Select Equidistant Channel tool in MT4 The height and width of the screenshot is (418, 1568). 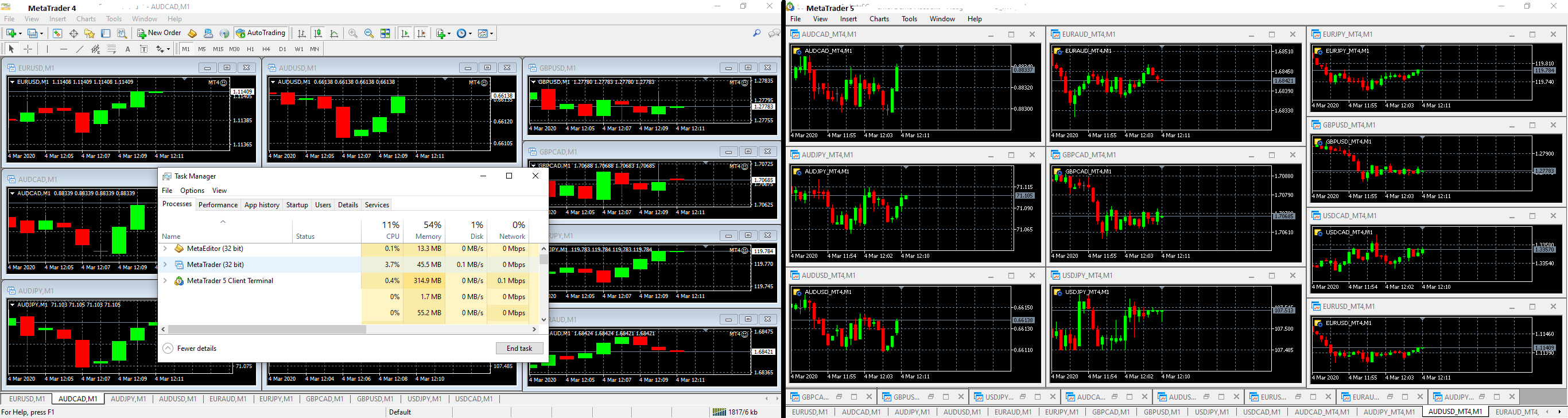(x=96, y=49)
